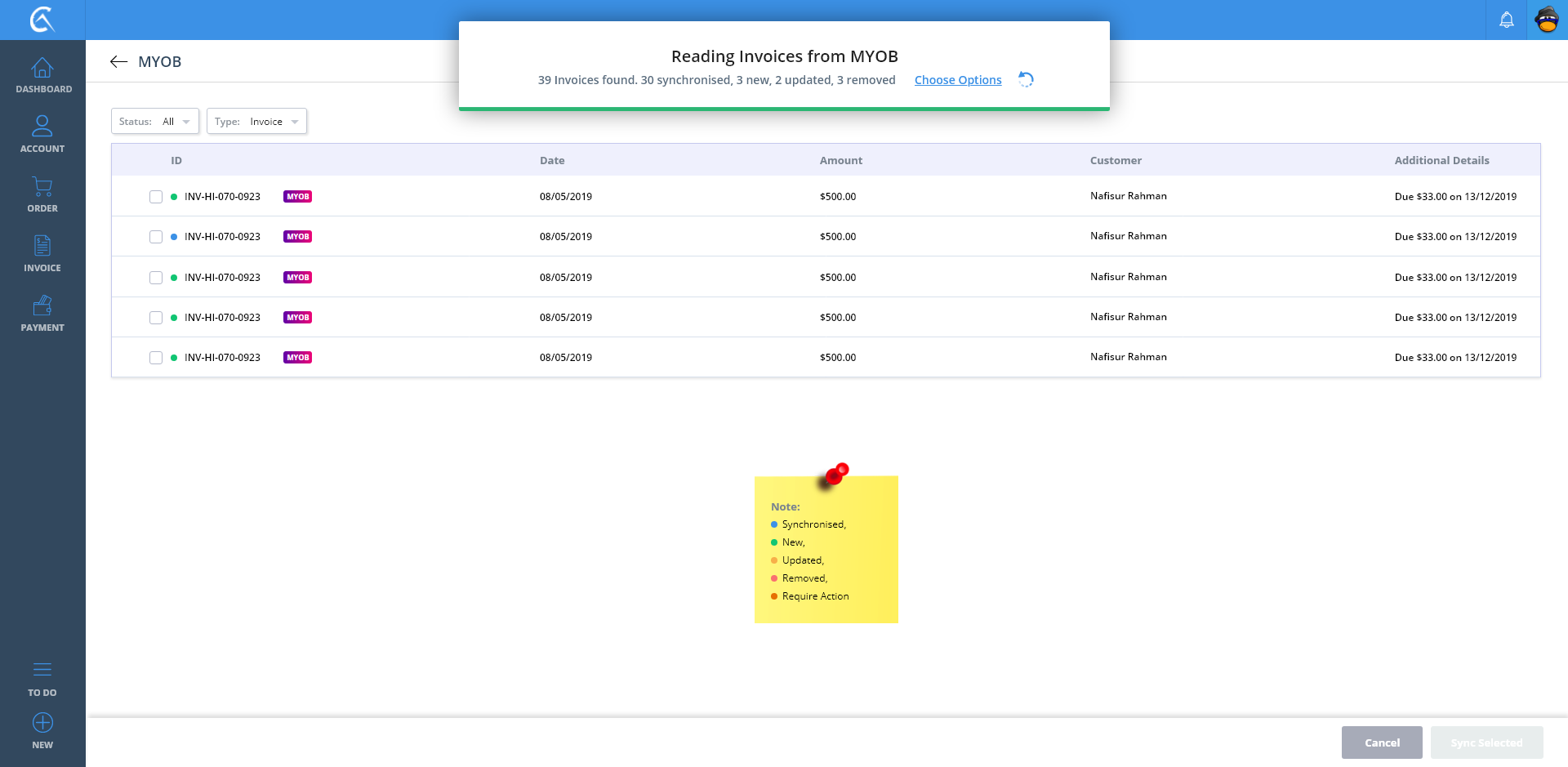Click the back arrow next to MYOB

(x=119, y=62)
